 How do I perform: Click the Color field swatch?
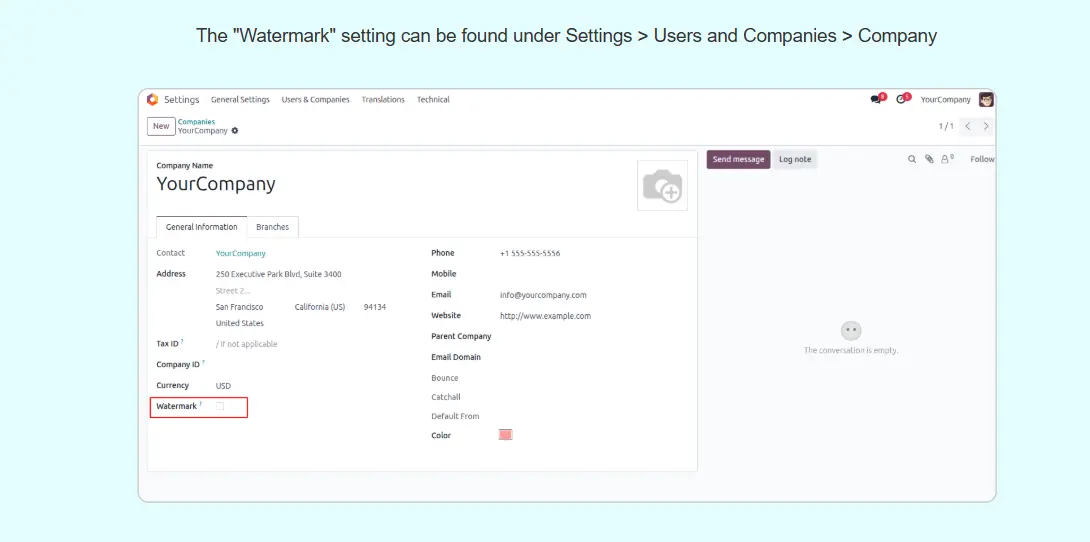coord(505,435)
